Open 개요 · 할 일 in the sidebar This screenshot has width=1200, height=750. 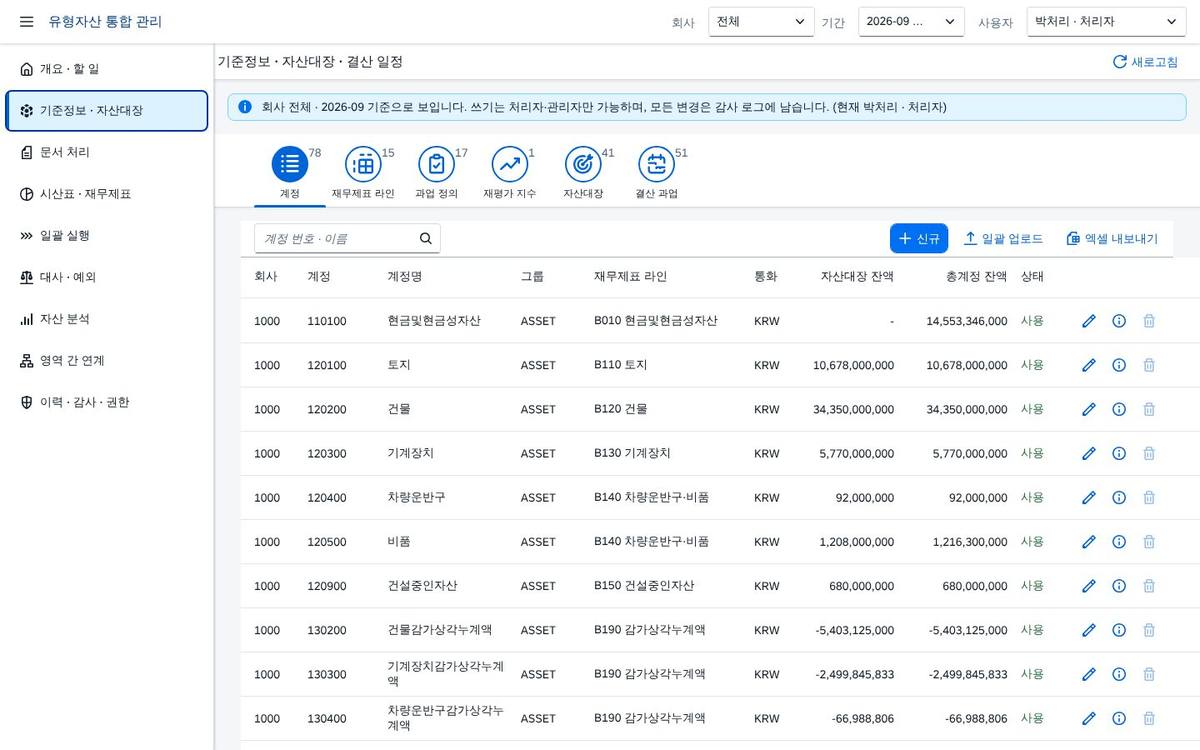coord(107,69)
